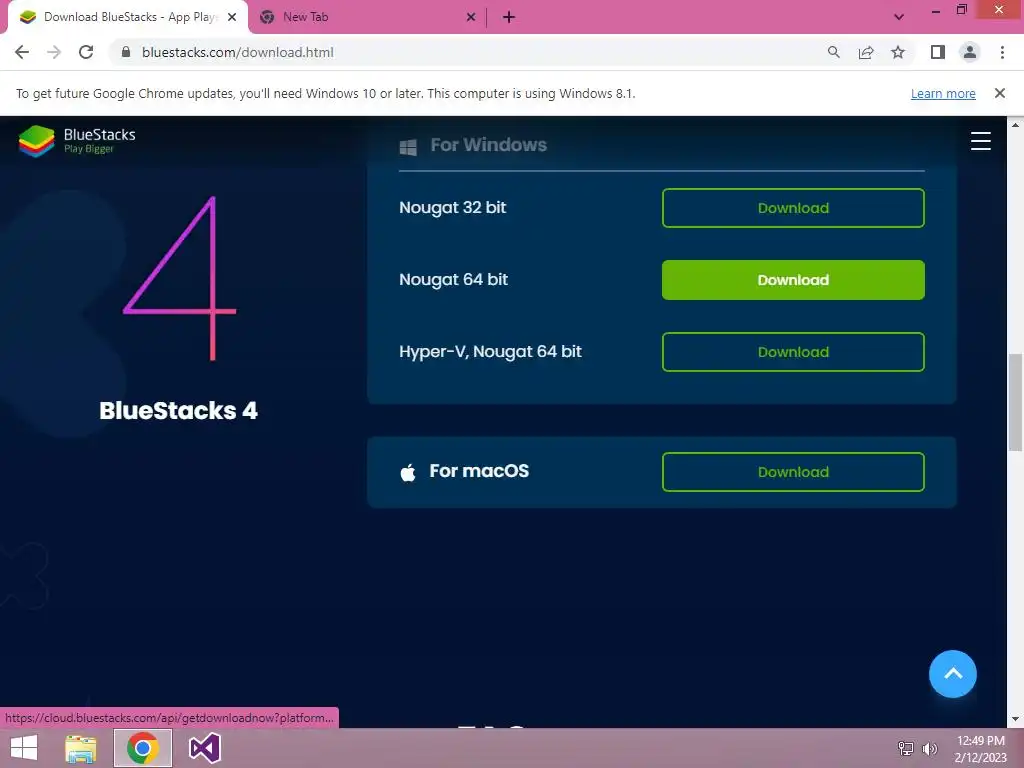The height and width of the screenshot is (768, 1024).
Task: Click the Chrome taskbar icon
Action: click(x=143, y=748)
